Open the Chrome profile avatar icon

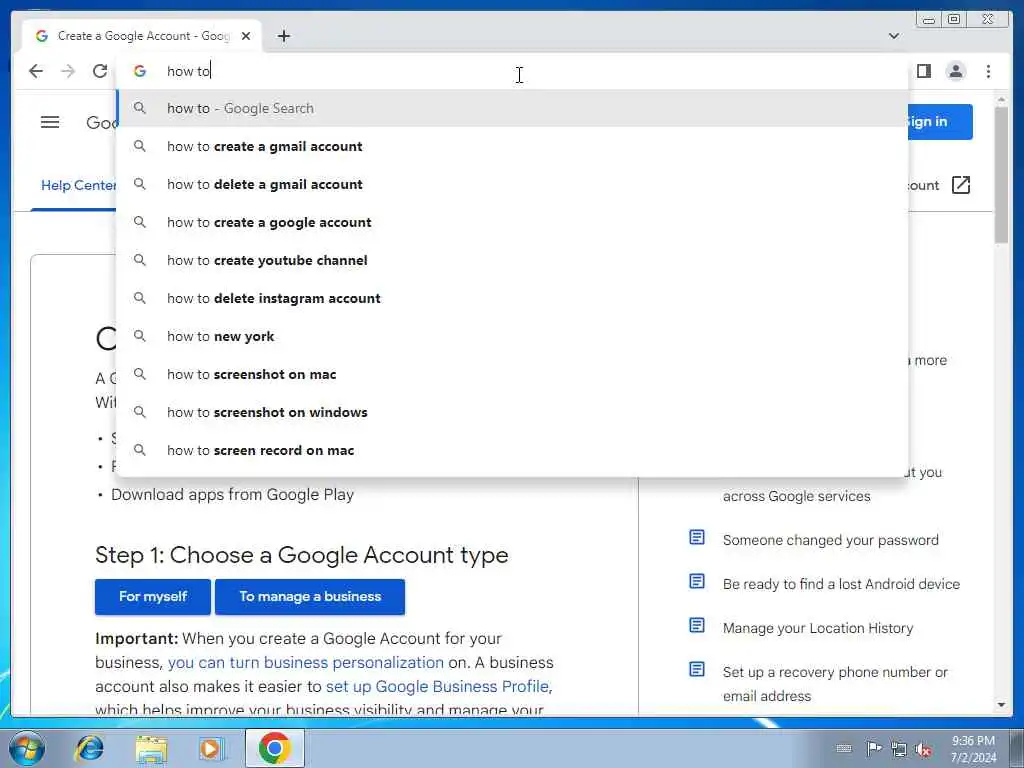click(955, 71)
